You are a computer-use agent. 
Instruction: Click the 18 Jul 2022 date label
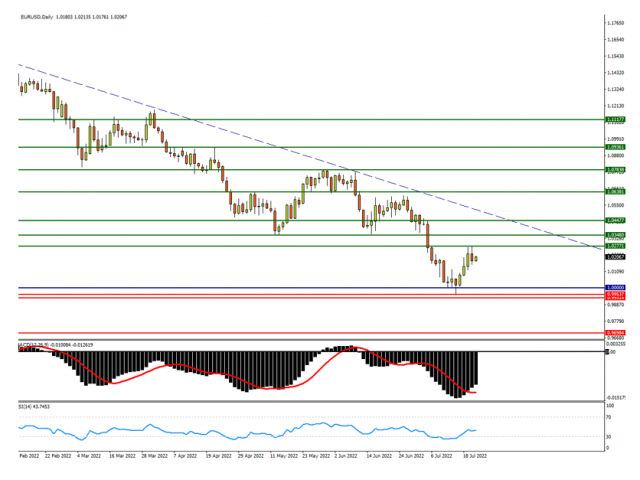click(473, 453)
